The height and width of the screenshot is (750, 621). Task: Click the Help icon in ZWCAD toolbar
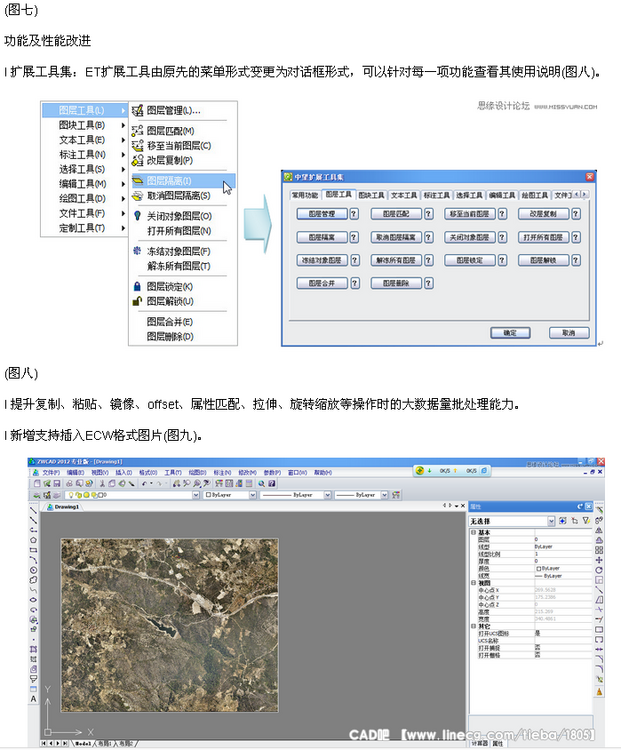tap(271, 484)
